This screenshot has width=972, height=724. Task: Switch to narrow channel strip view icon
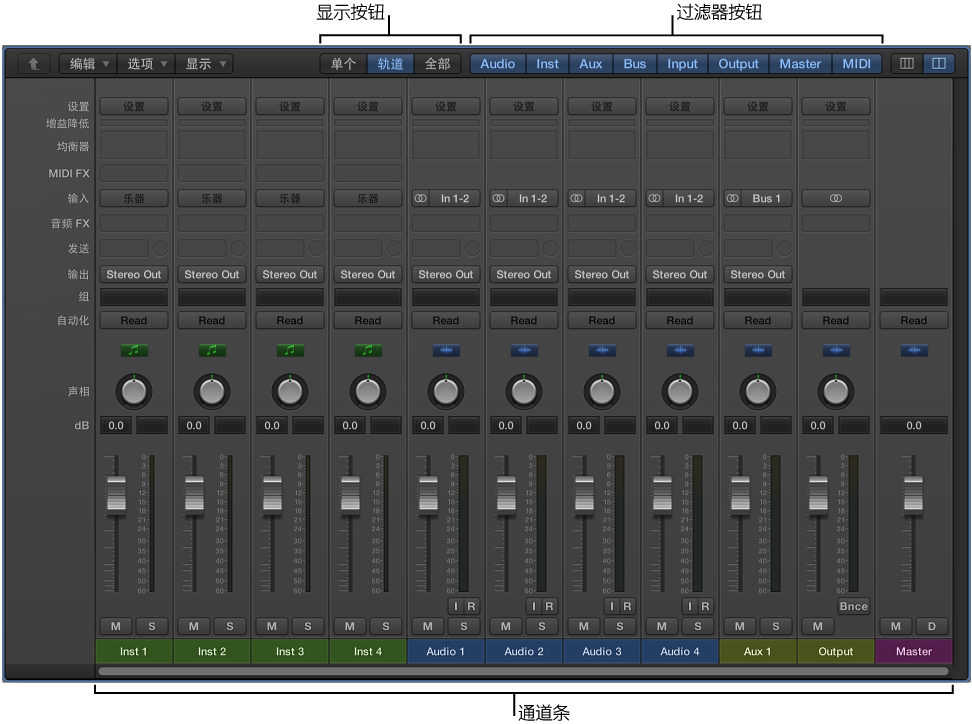click(907, 64)
